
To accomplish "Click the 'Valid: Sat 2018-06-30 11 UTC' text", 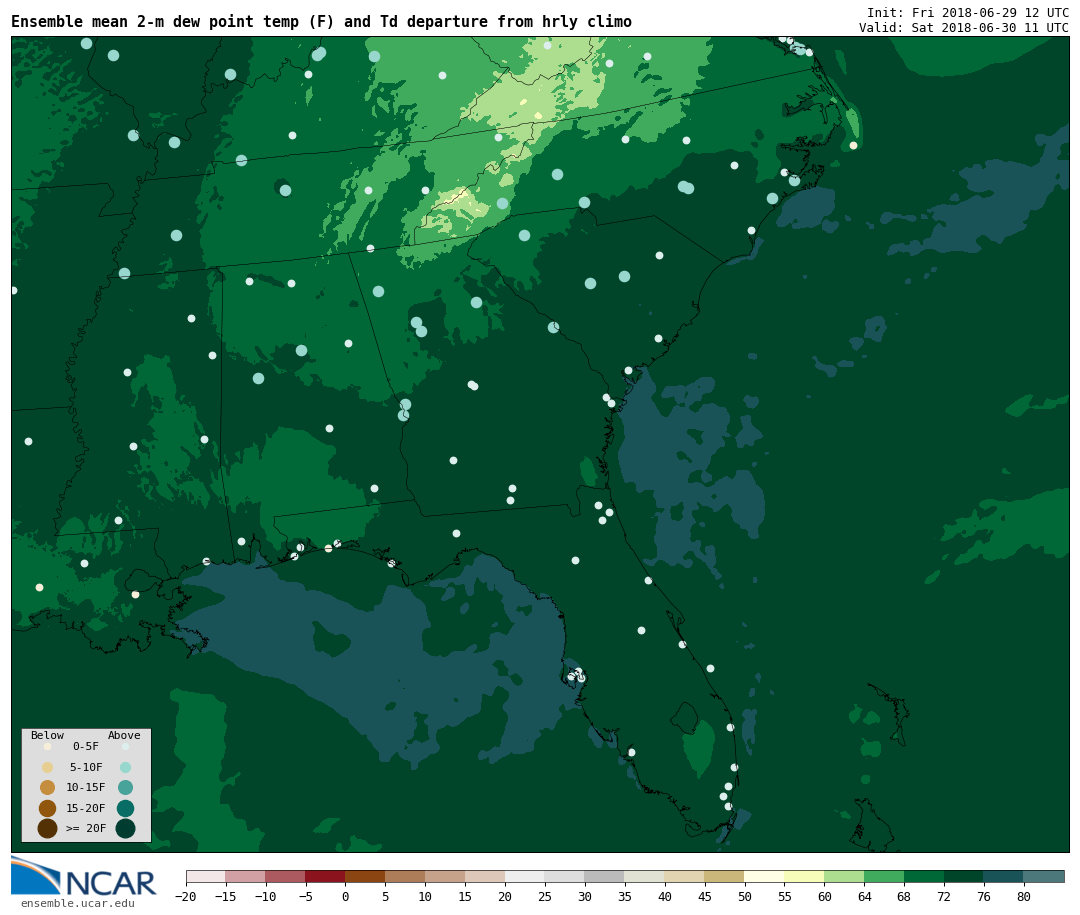I will pyautogui.click(x=964, y=28).
